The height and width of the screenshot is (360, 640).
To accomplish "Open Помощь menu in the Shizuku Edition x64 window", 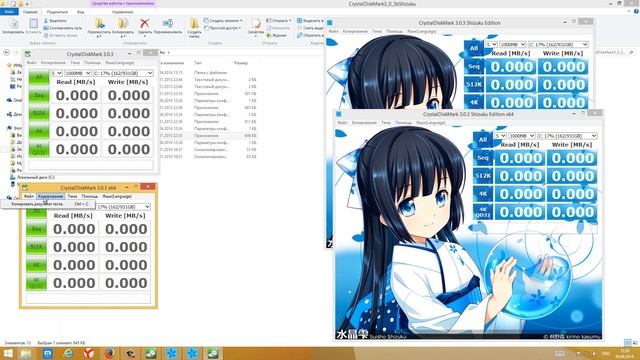I will 403,122.
